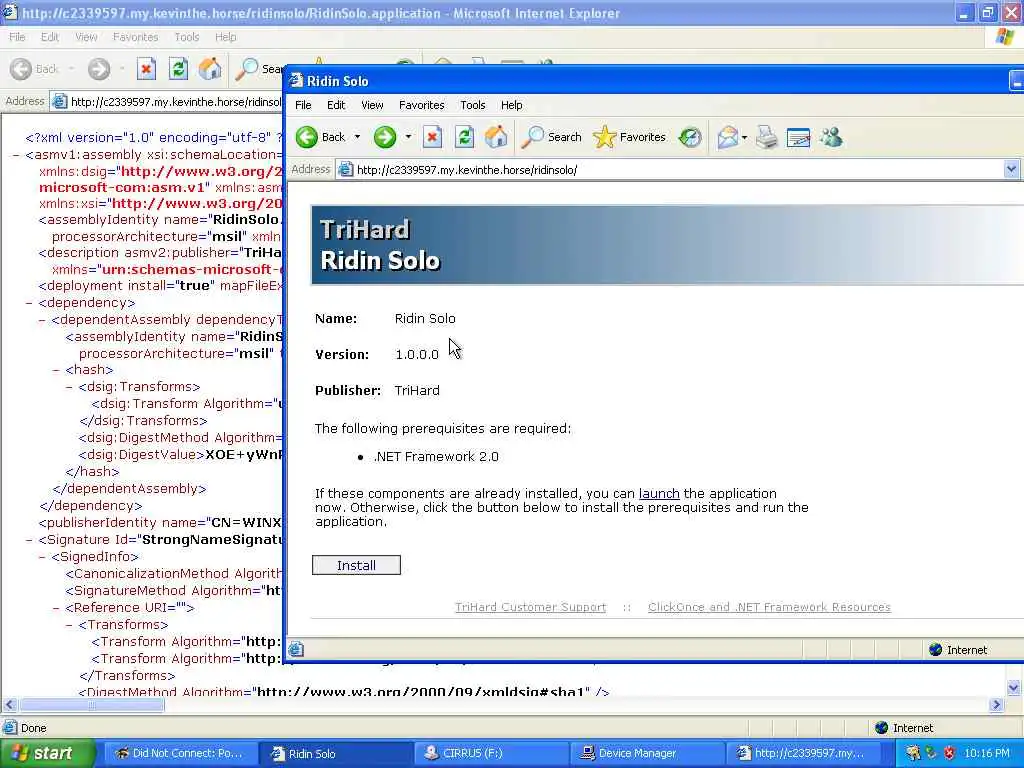Open Messenger icon in Ridin Solo toolbar
The width and height of the screenshot is (1024, 768).
coord(831,137)
